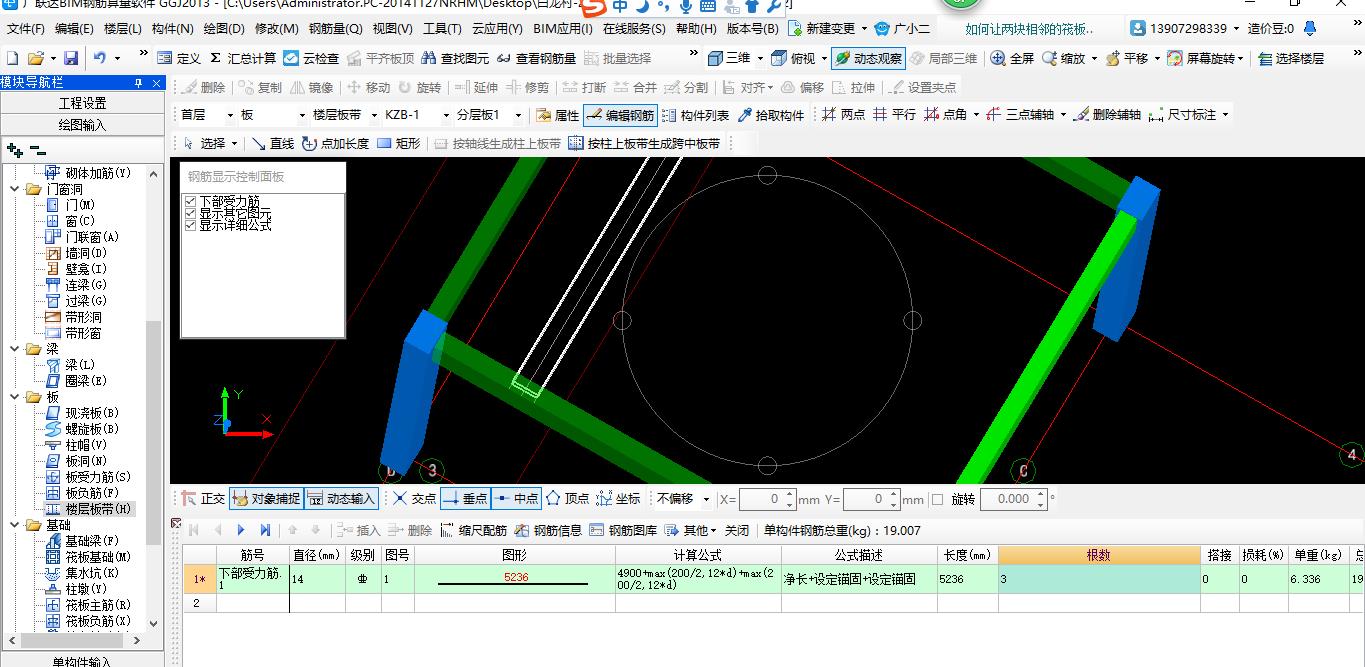
Task: Select the 平移 pan tool
Action: (1127, 59)
